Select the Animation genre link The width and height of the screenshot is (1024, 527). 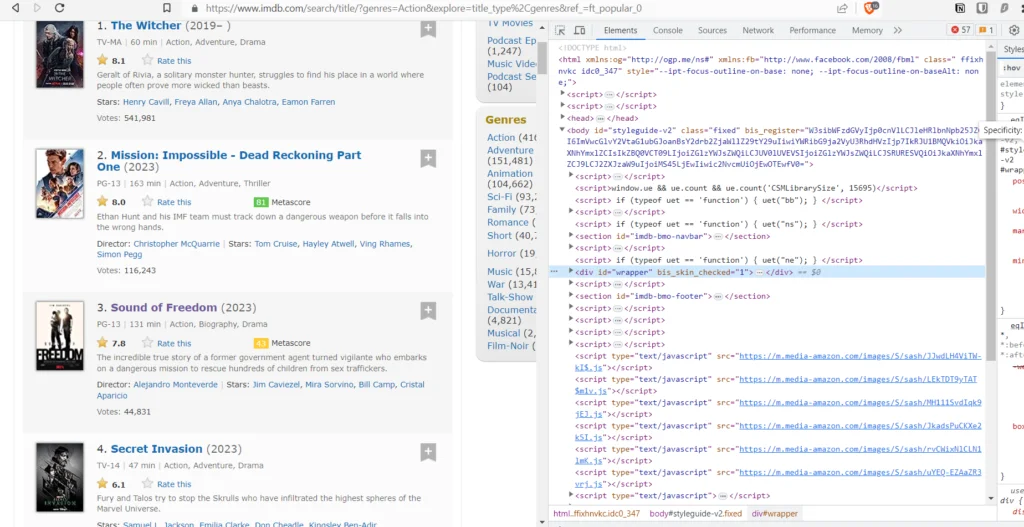509,174
